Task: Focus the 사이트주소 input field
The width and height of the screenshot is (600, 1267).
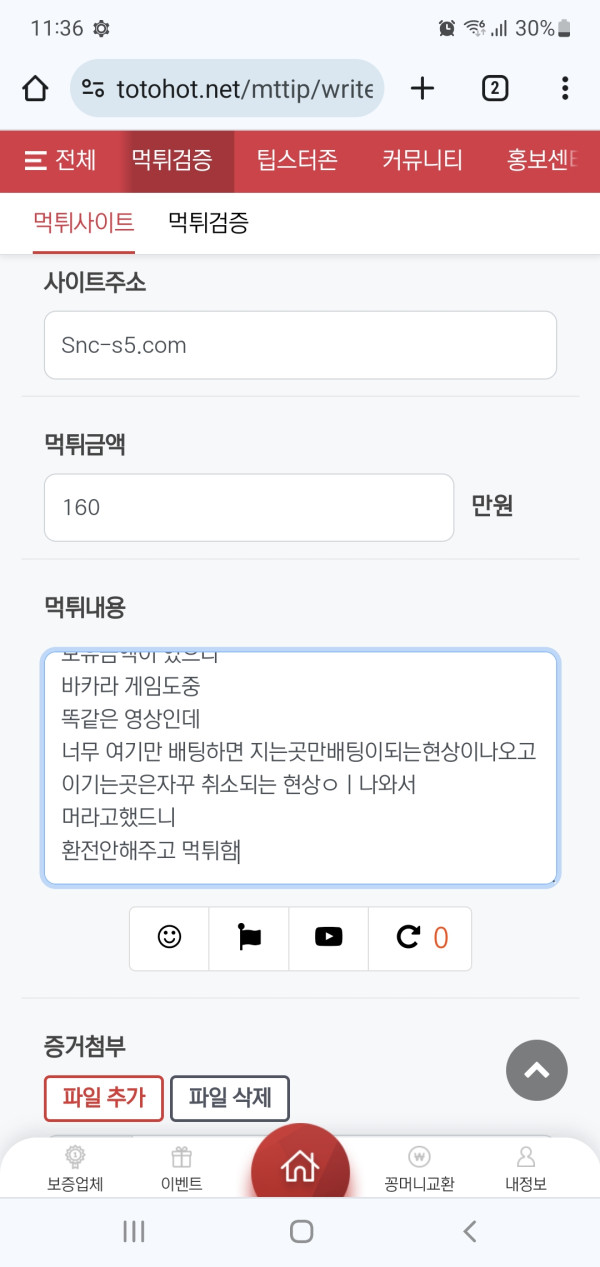Action: point(300,345)
